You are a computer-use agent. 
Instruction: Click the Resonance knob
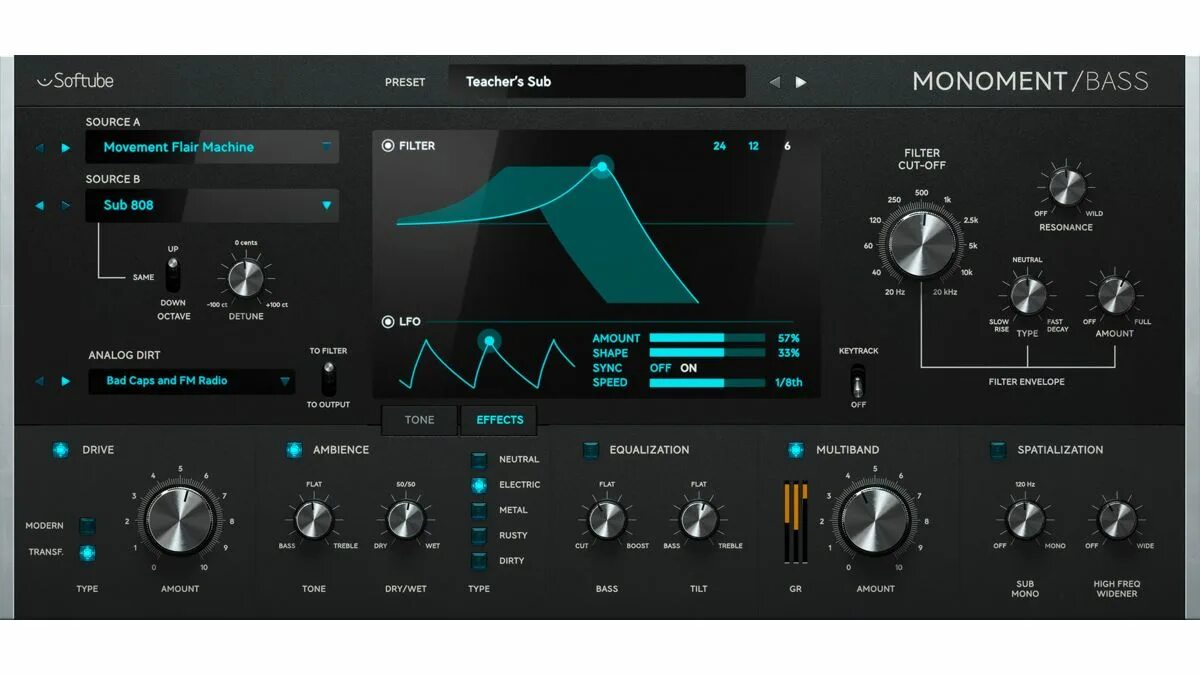(1066, 187)
